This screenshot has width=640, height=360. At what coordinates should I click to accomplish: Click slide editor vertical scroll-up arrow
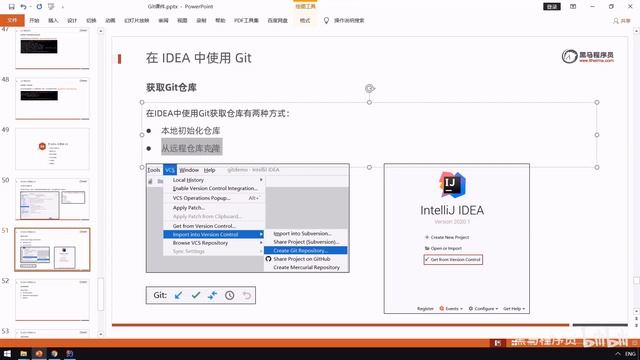point(636,31)
